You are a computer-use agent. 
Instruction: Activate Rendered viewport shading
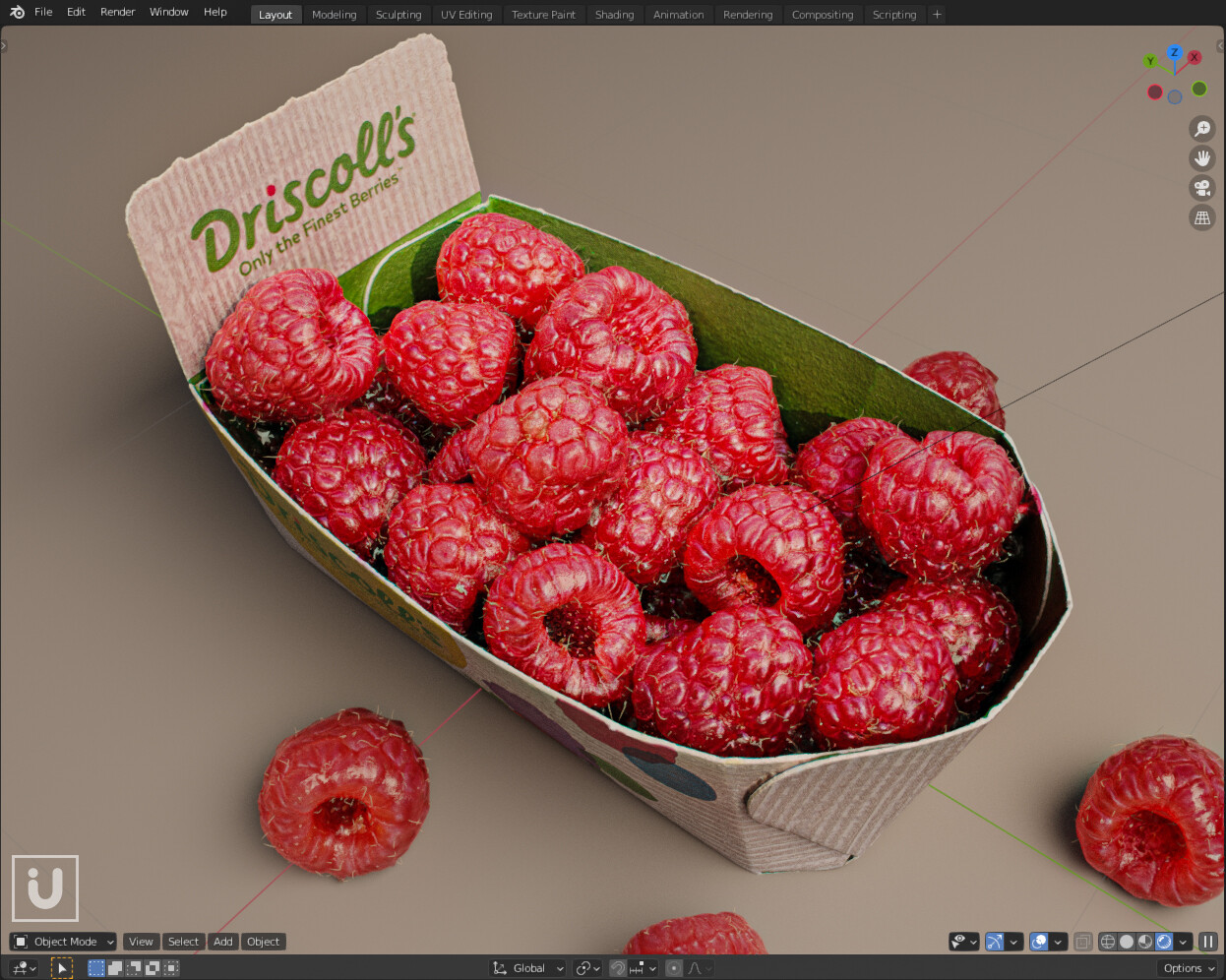(x=1163, y=942)
